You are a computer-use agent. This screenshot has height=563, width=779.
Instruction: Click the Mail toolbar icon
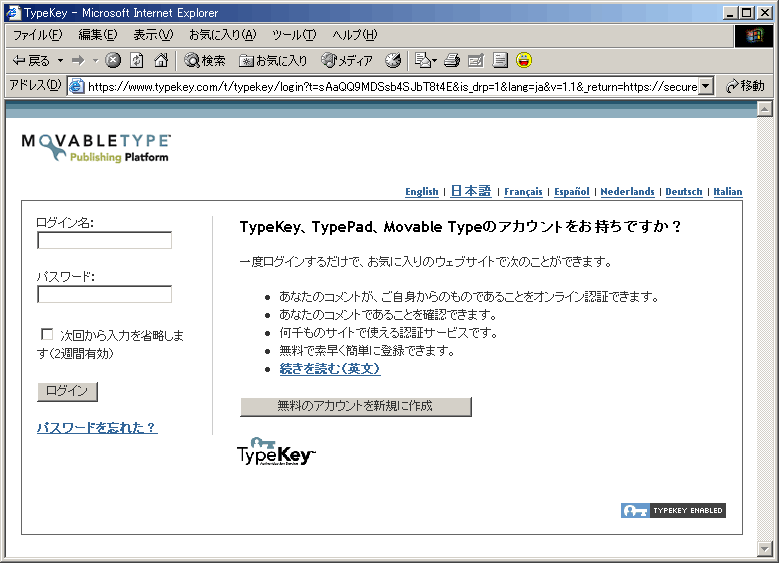click(x=425, y=61)
